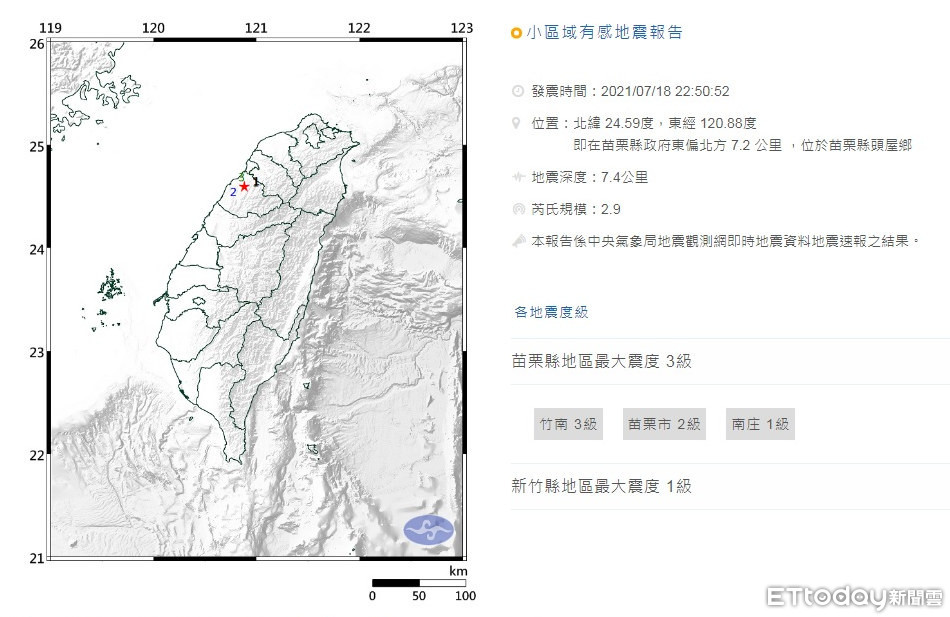Select the 各地震度級 section heading
950x617 pixels.
(x=551, y=312)
